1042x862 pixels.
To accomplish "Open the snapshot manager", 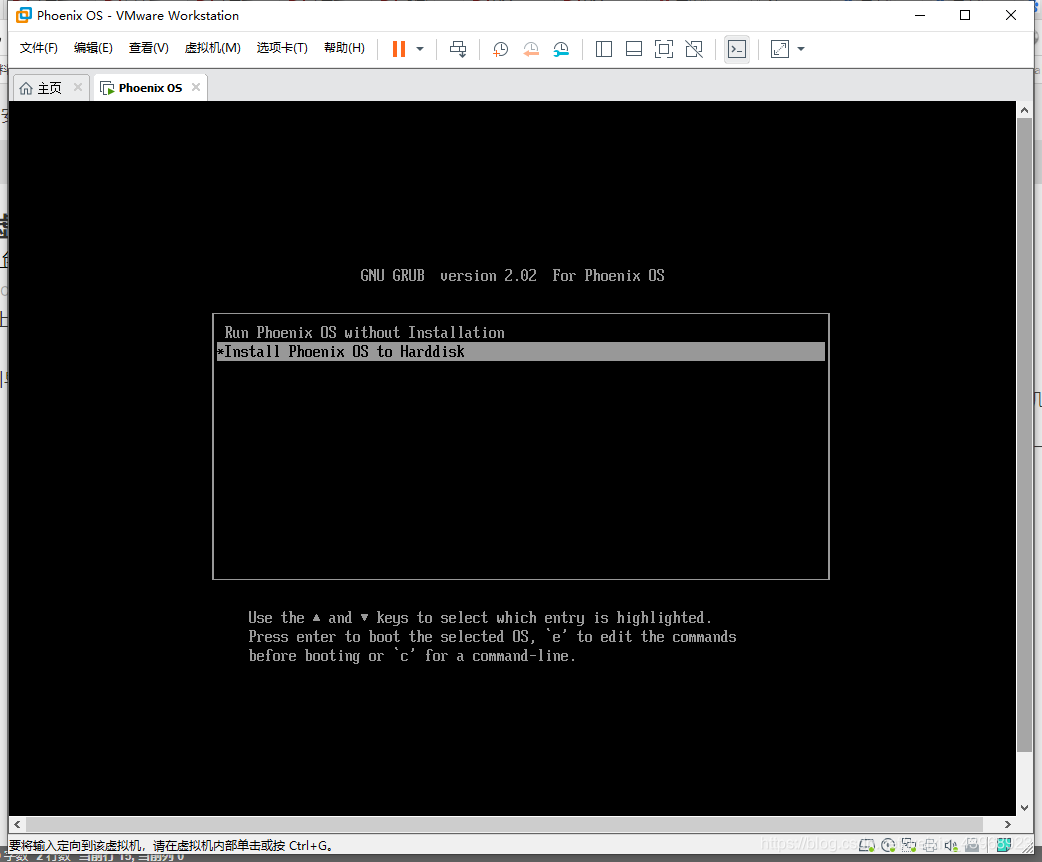I will pyautogui.click(x=561, y=49).
